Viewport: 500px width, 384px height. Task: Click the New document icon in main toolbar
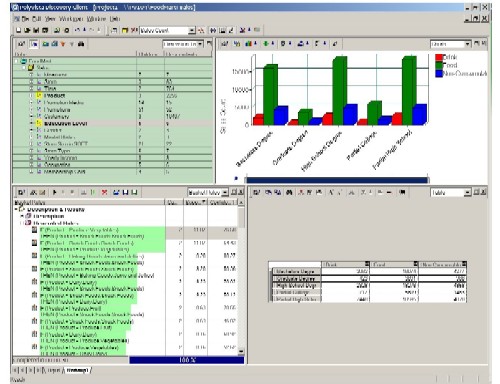tap(19, 30)
